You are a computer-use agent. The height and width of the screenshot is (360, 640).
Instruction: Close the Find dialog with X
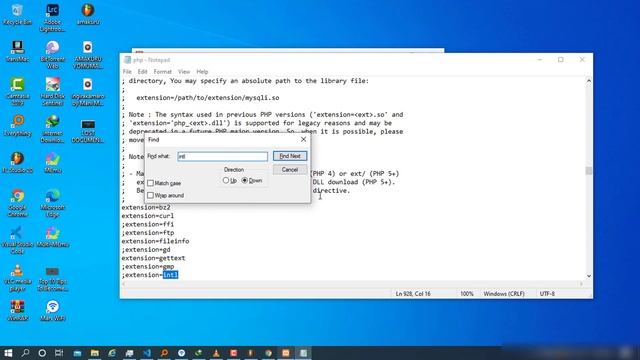[303, 140]
